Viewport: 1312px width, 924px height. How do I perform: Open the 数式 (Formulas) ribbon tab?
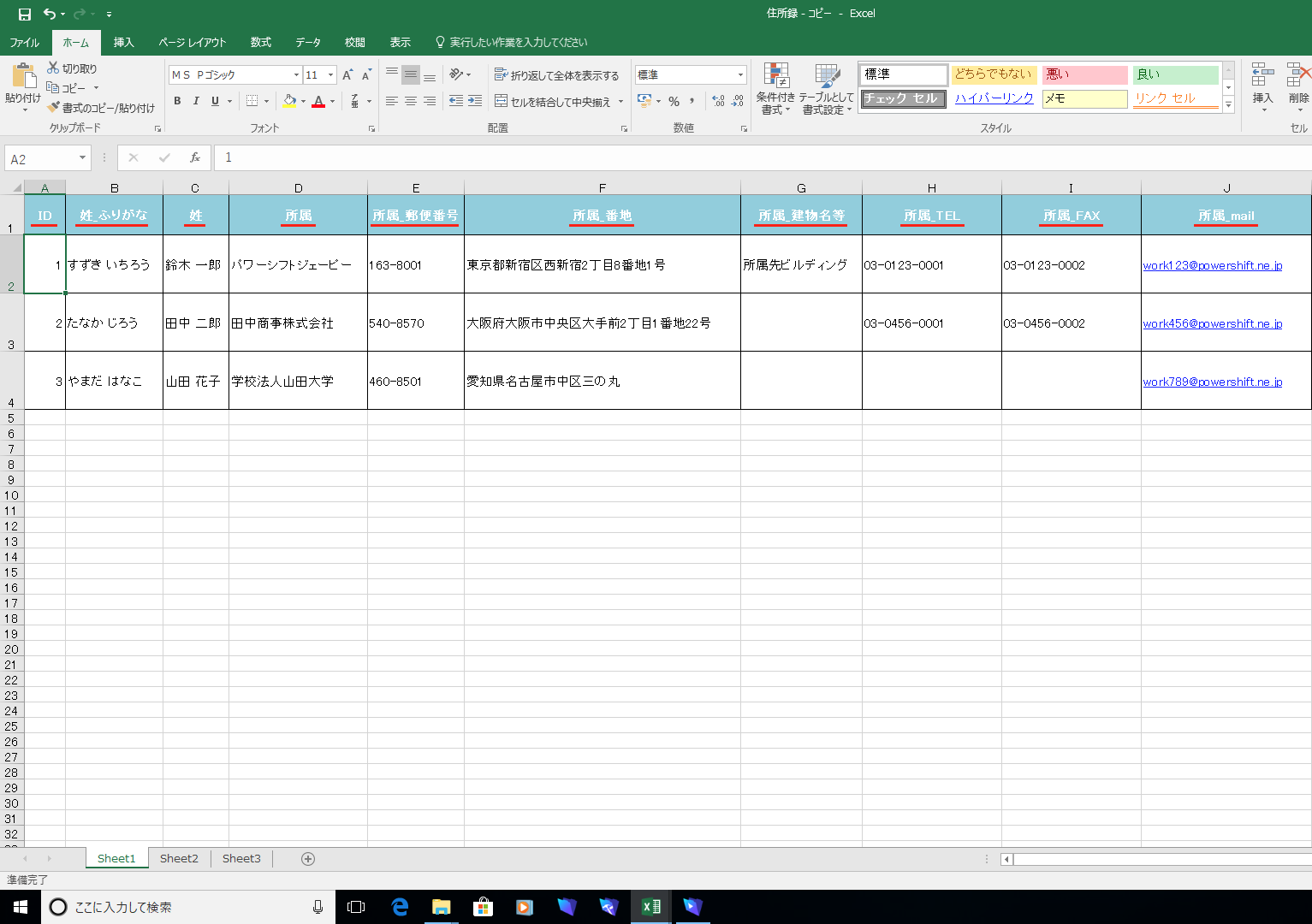tap(260, 42)
